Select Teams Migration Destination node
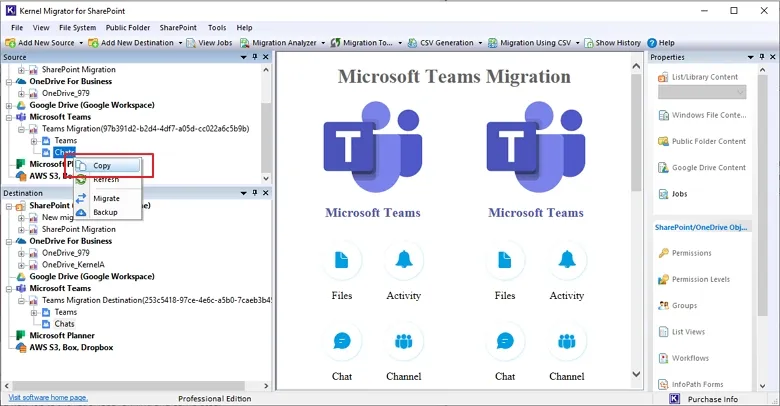This screenshot has height=406, width=780. point(156,300)
